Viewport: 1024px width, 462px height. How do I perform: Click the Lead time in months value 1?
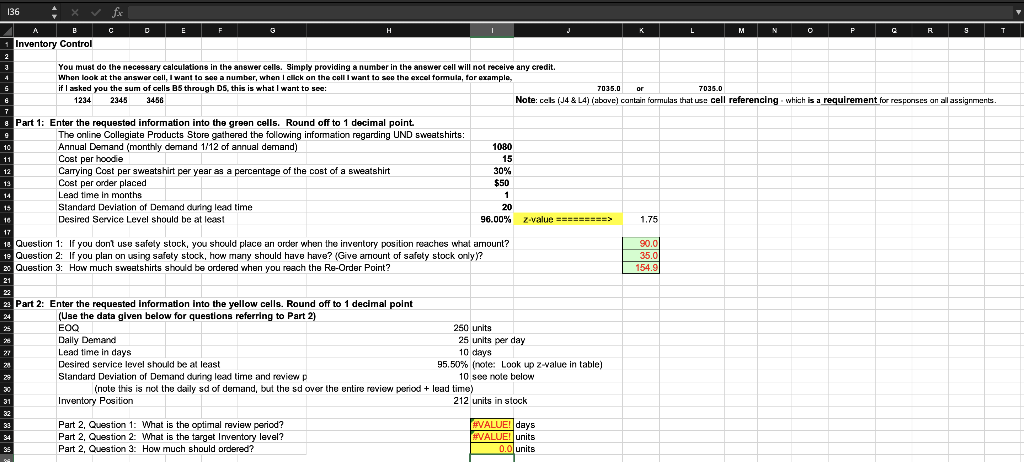pyautogui.click(x=492, y=195)
